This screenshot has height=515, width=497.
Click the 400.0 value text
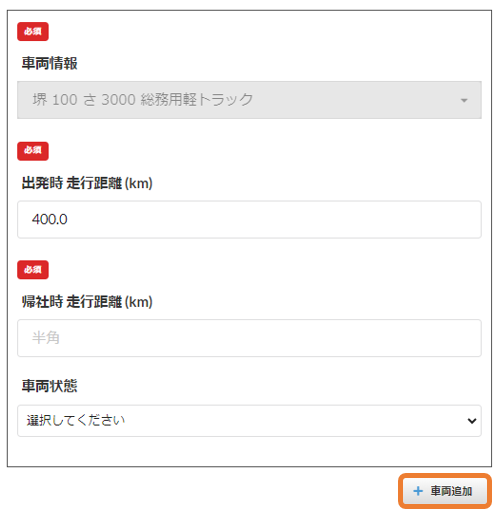click(x=50, y=219)
